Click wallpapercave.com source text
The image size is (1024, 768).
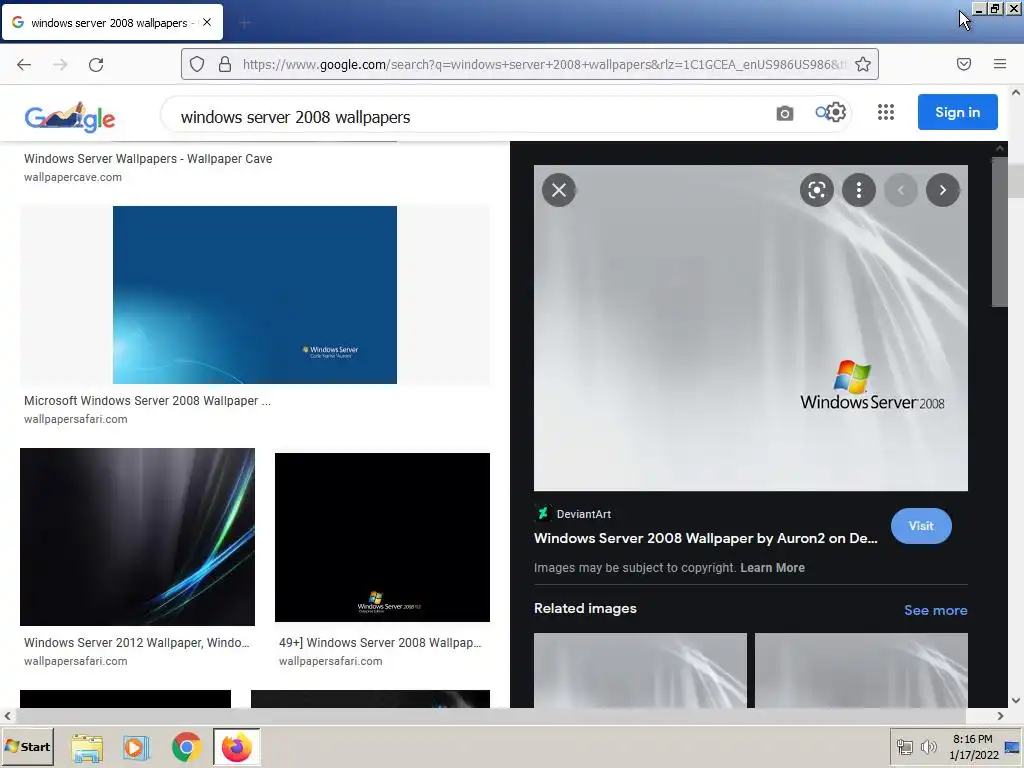tap(72, 177)
